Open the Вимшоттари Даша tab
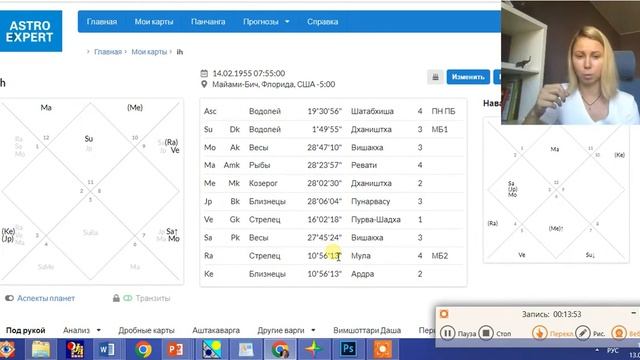 pos(367,330)
